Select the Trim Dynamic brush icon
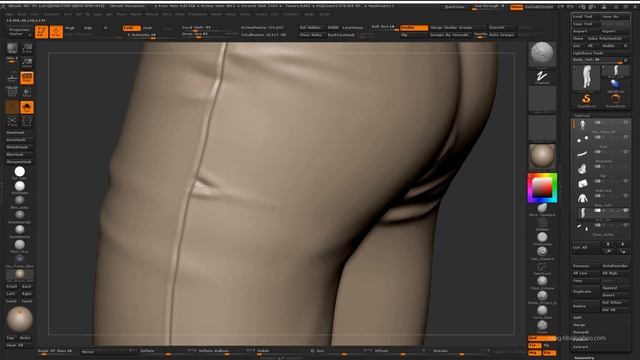Viewport: 640px width, 360px height. tap(542, 238)
